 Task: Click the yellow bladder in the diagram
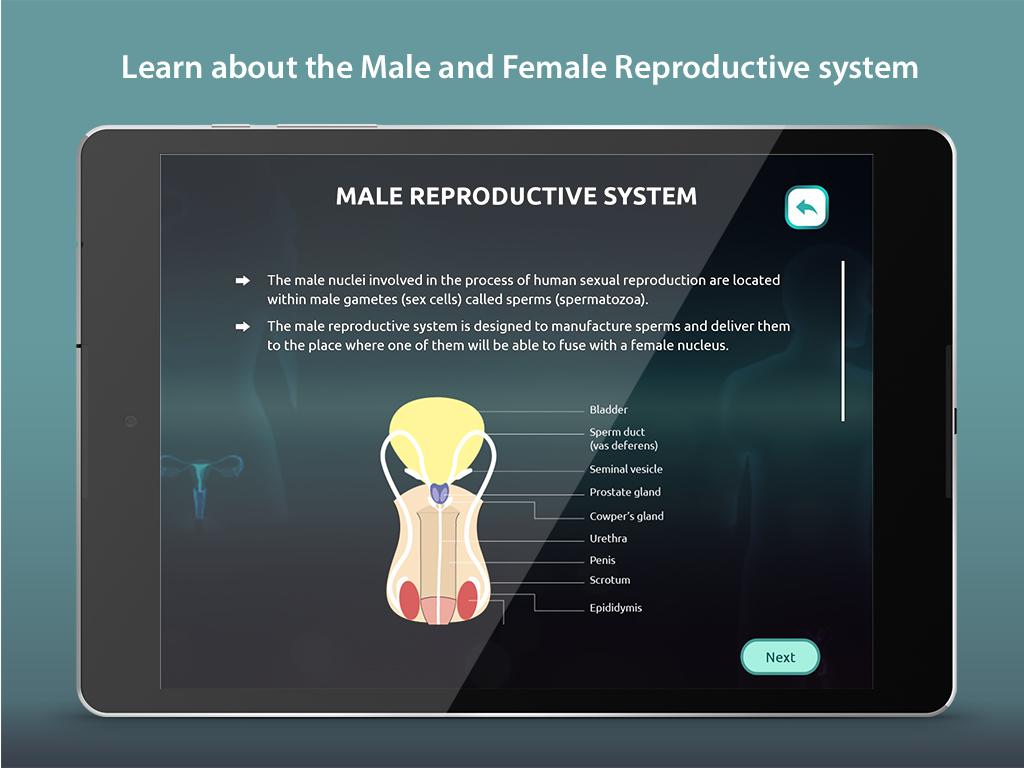coord(437,432)
